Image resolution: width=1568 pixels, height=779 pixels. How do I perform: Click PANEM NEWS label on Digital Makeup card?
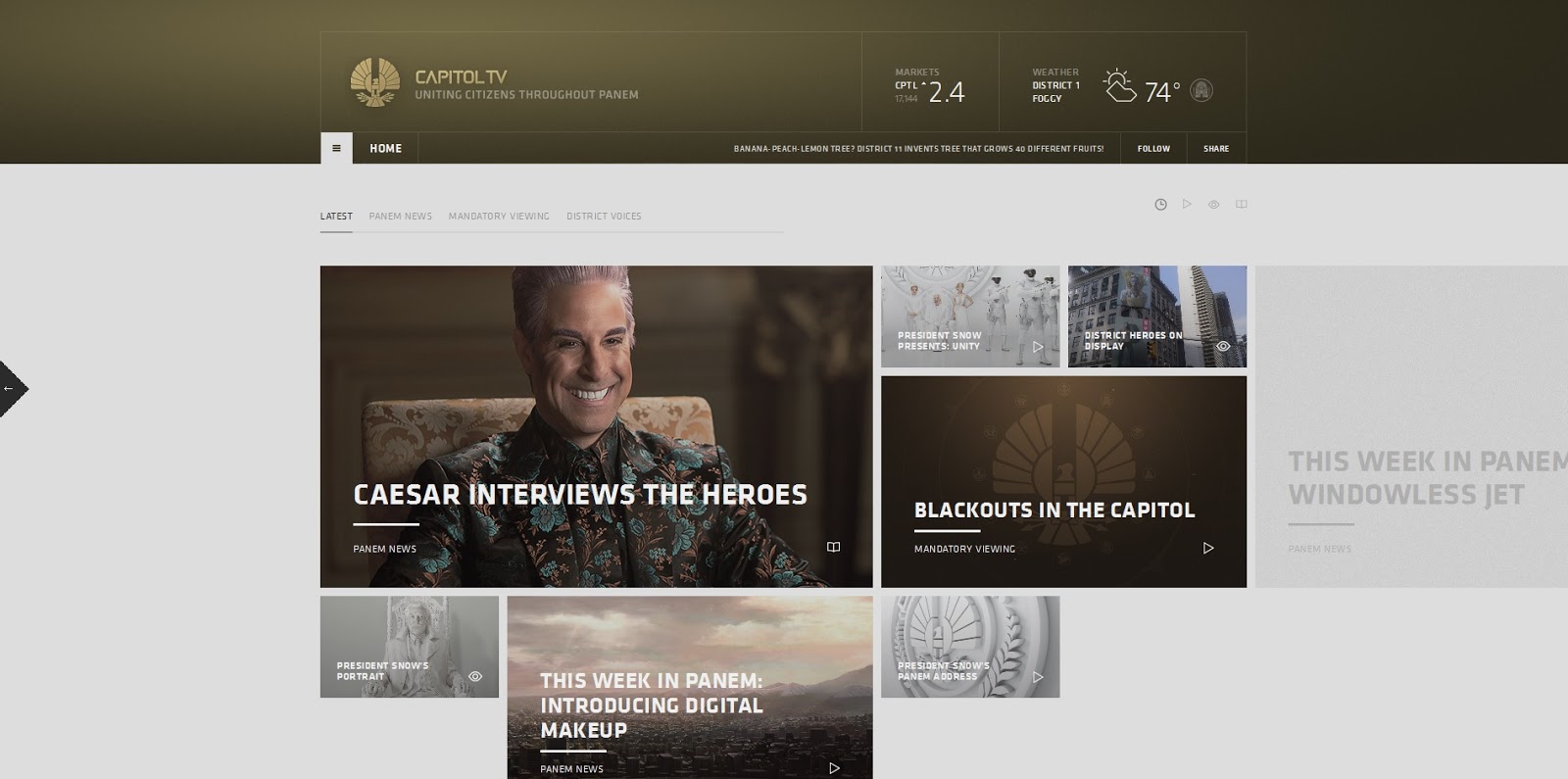point(571,770)
